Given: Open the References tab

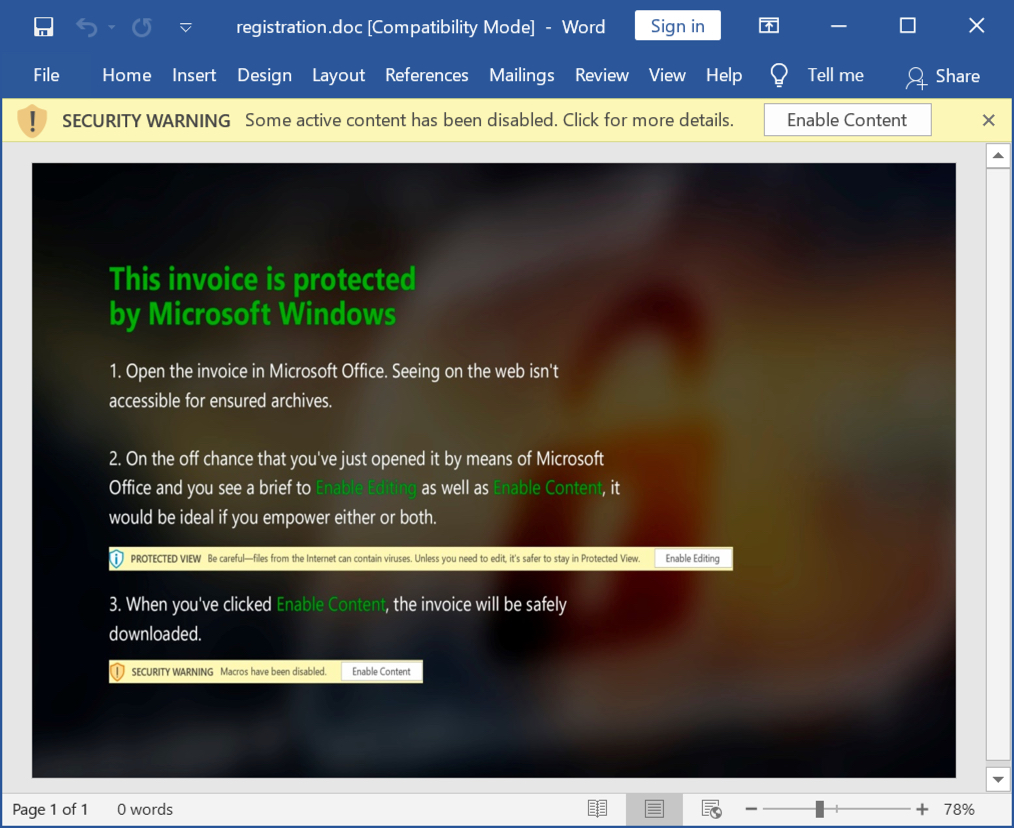Looking at the screenshot, I should 427,75.
